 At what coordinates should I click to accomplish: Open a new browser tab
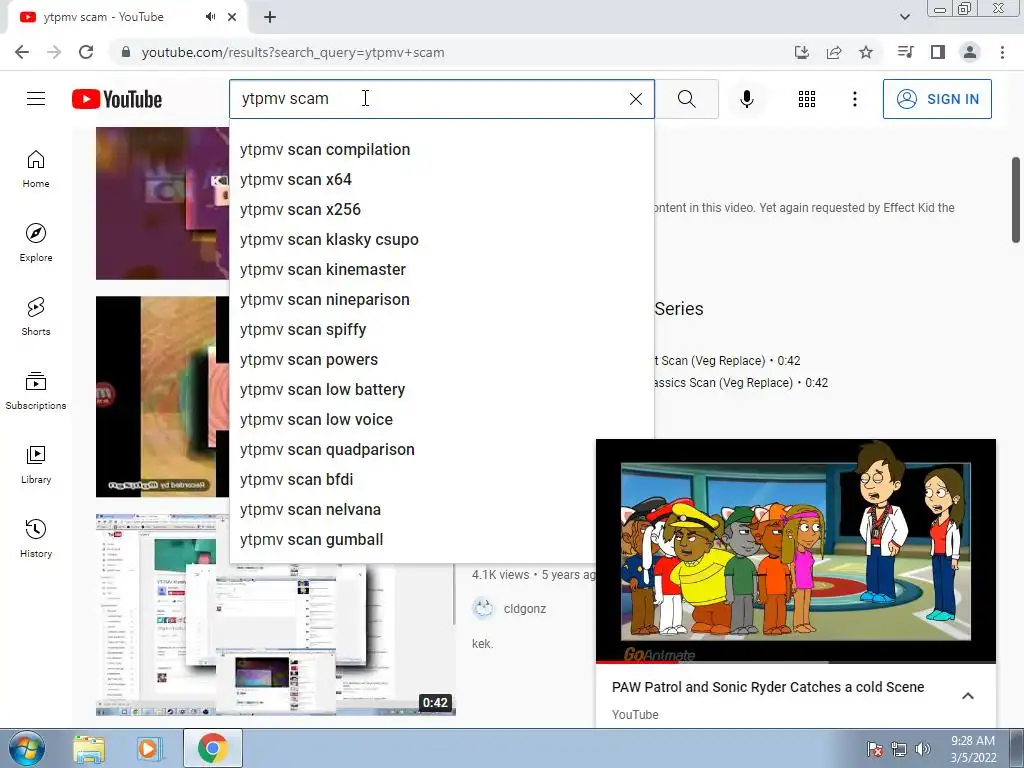[x=270, y=17]
